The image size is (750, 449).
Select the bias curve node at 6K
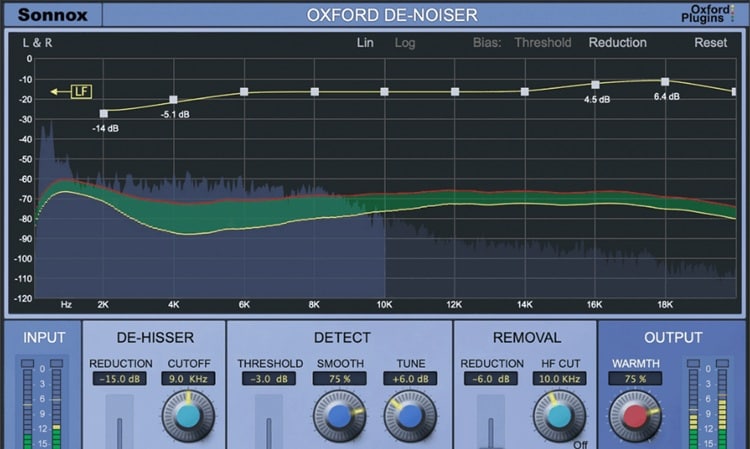[244, 92]
